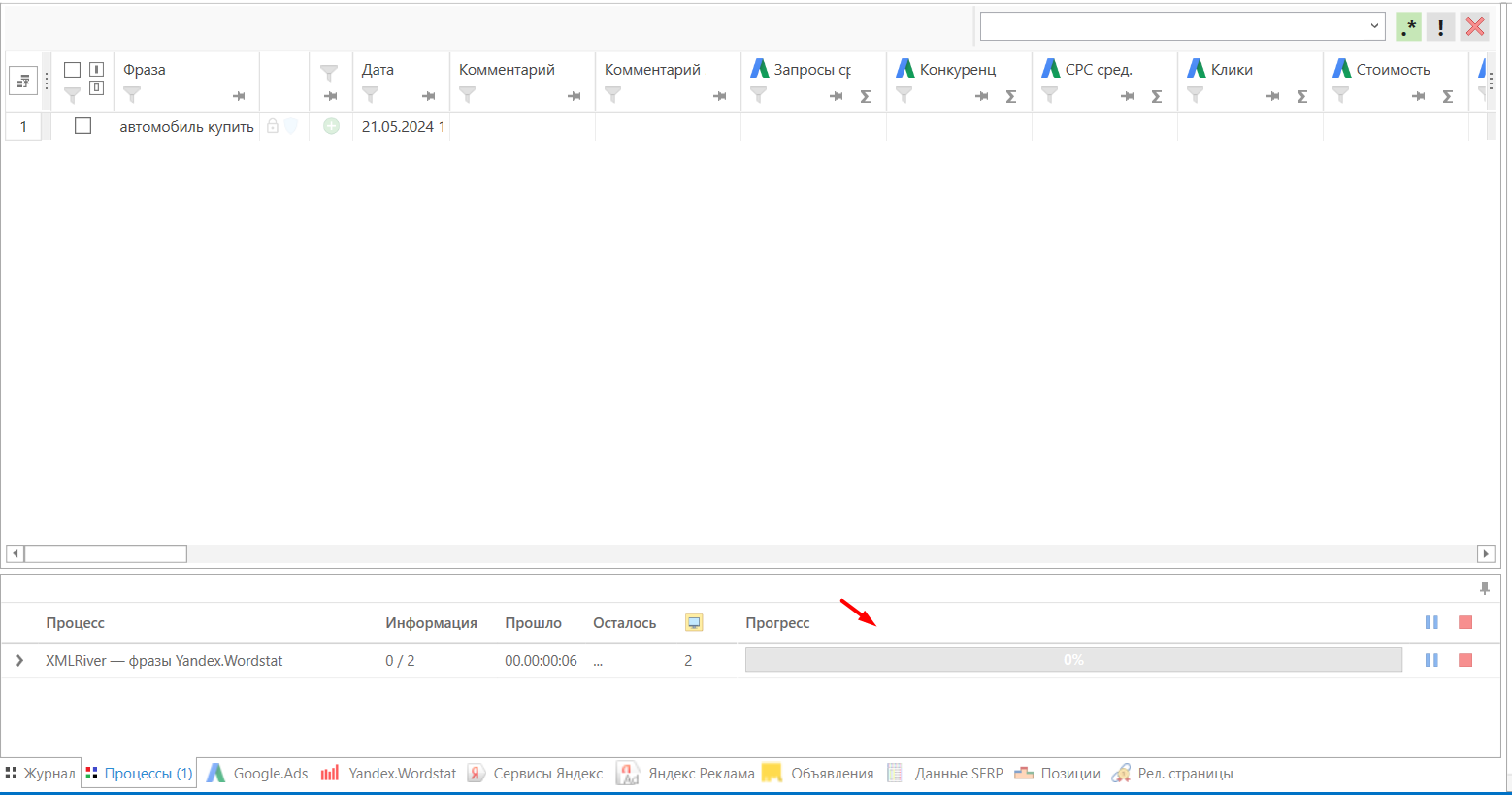Sort by the CPC сред. column header
Viewport: 1512px width, 795px height.
(1099, 70)
